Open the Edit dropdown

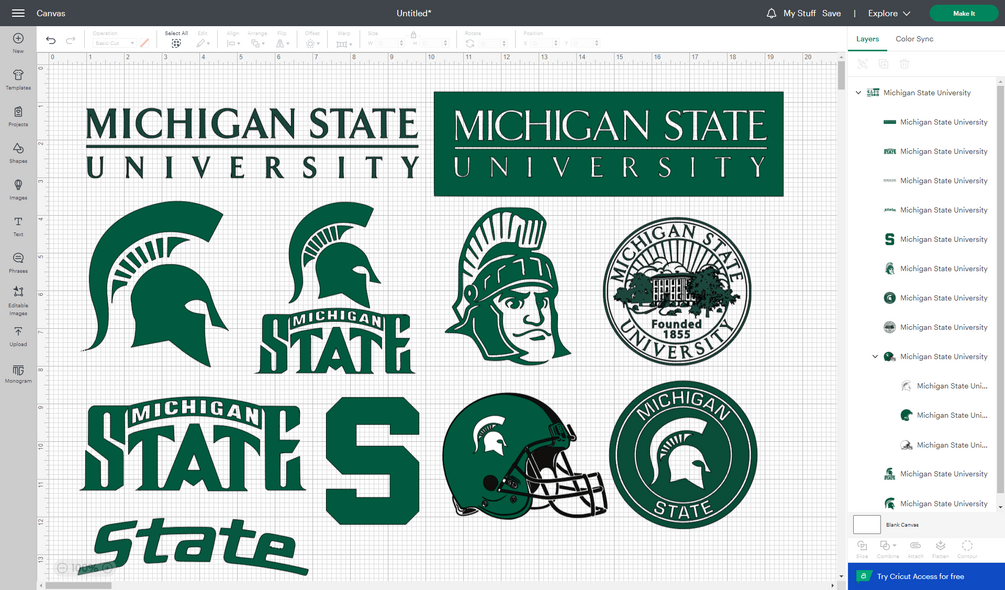click(203, 43)
